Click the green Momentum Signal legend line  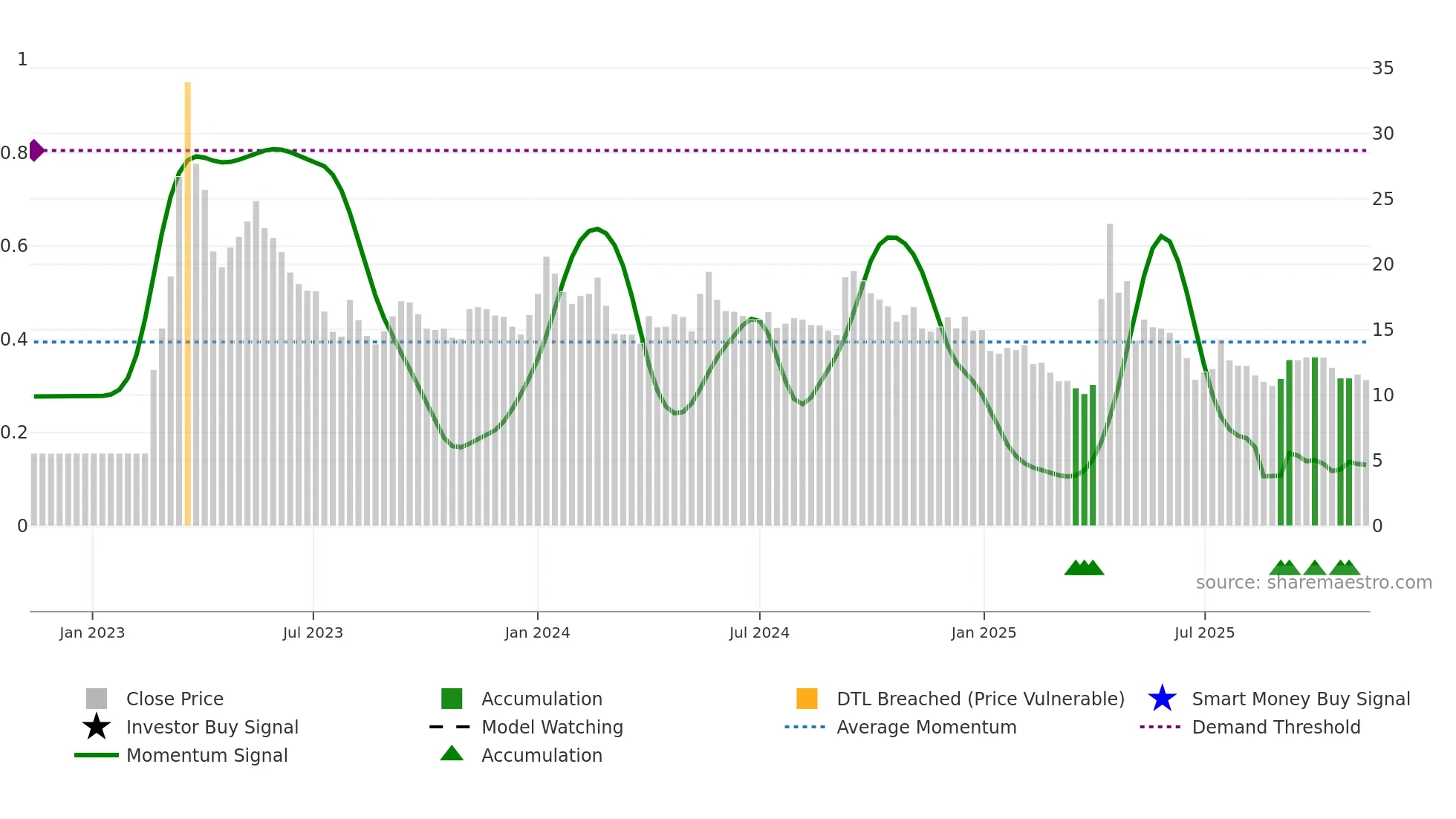(x=97, y=755)
